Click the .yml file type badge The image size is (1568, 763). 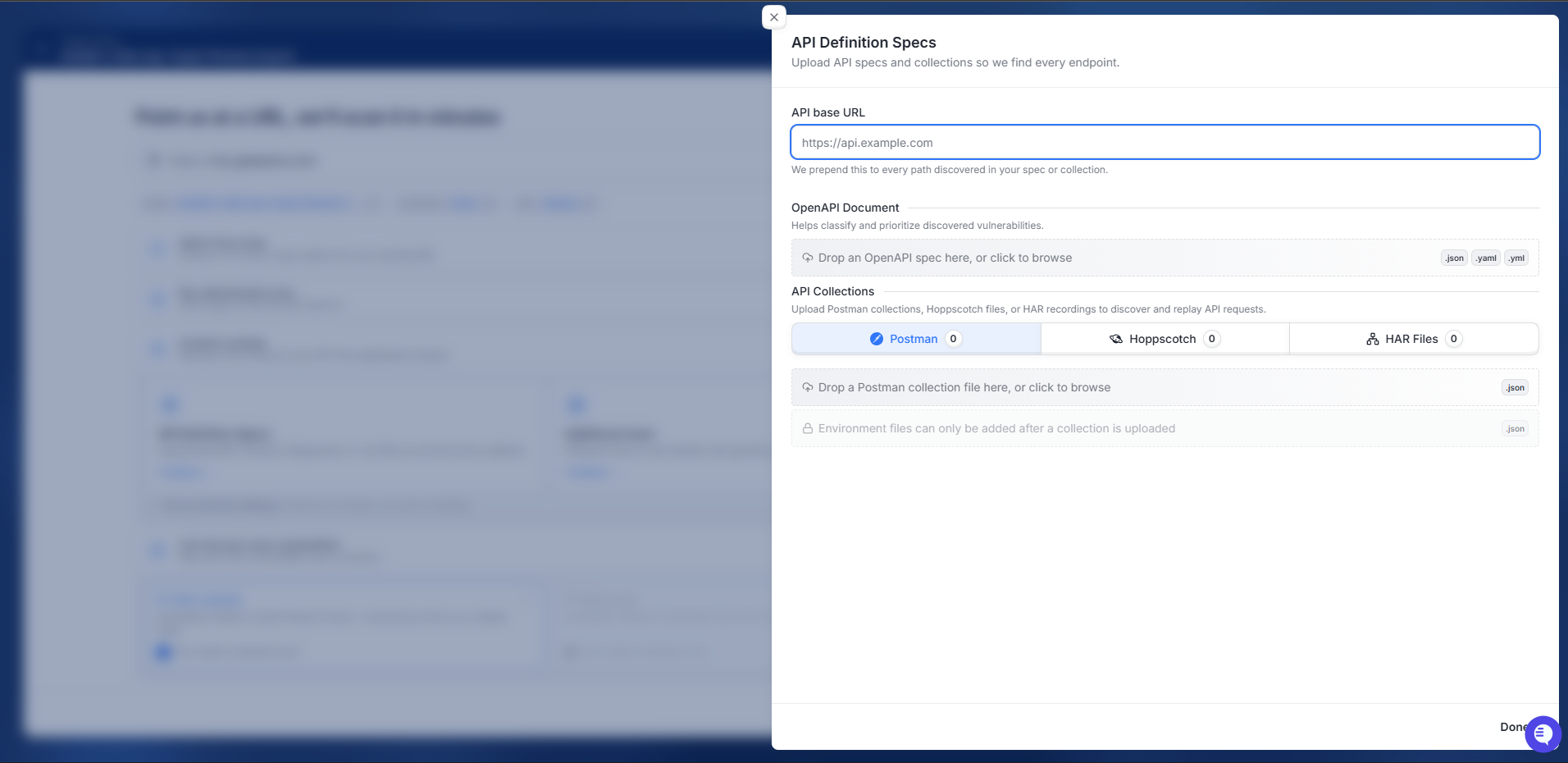click(1516, 258)
